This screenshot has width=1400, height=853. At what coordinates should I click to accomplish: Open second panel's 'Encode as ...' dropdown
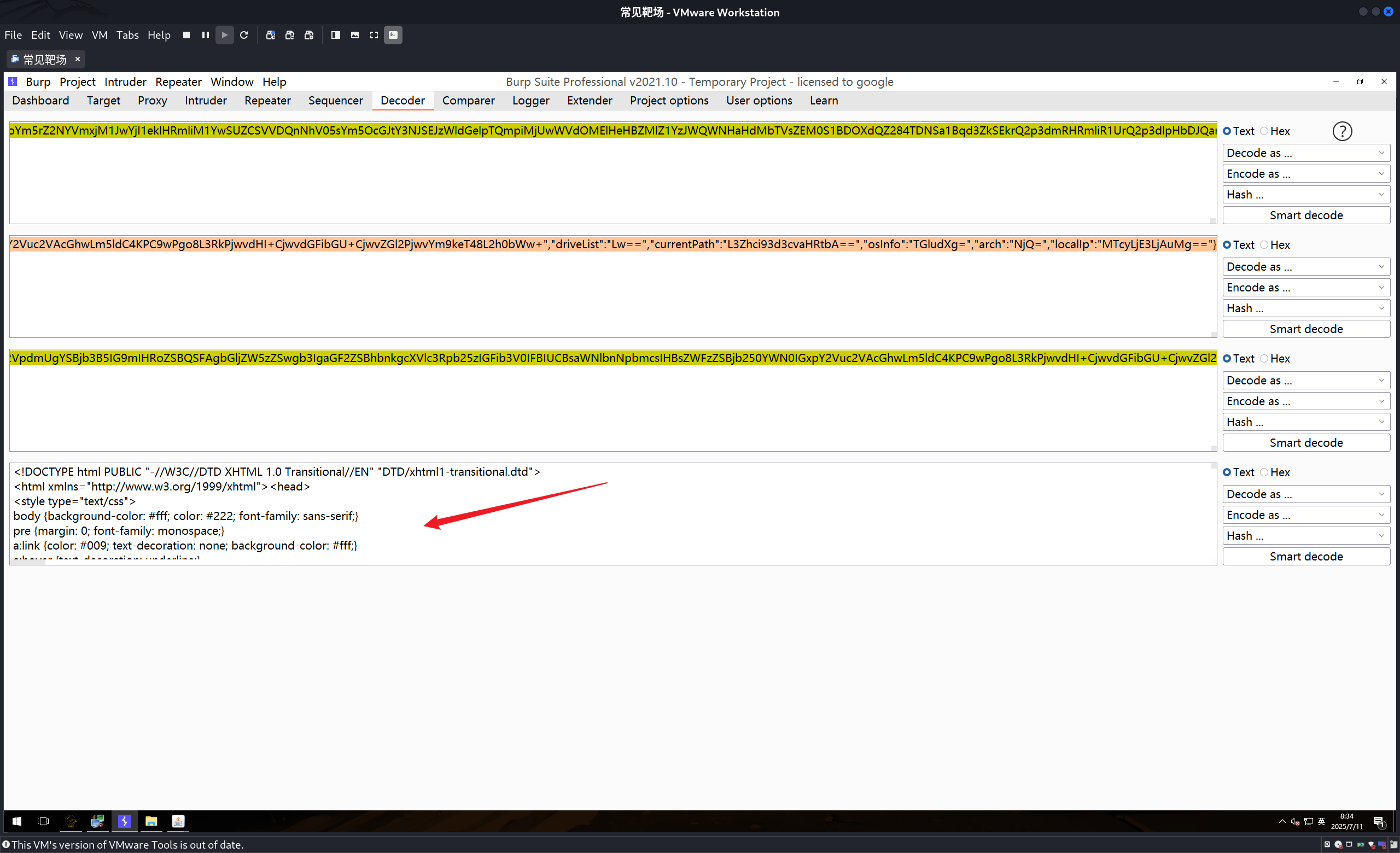coord(1306,288)
